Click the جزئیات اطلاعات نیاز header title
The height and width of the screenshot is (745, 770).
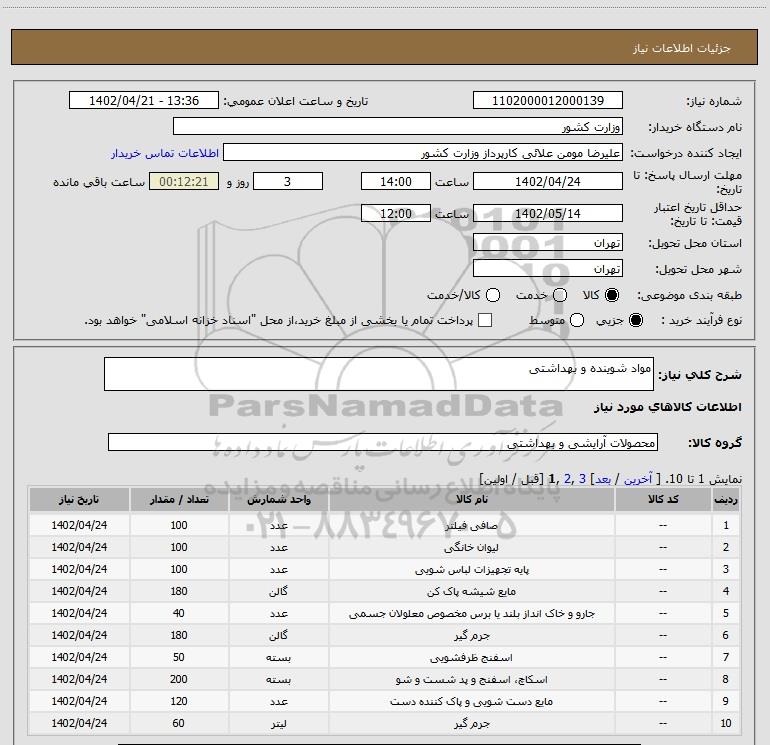[682, 48]
